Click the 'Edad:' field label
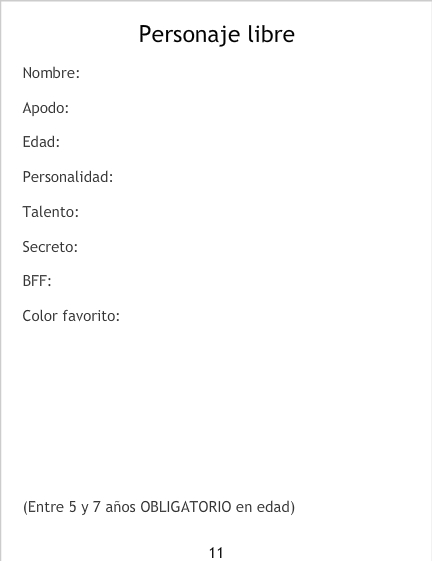Image resolution: width=432 pixels, height=561 pixels. coord(41,142)
